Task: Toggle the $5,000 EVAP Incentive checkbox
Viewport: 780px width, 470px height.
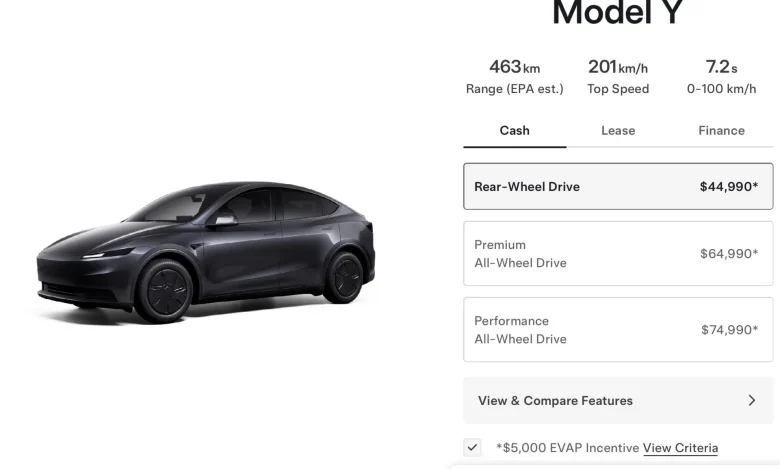Action: (472, 448)
